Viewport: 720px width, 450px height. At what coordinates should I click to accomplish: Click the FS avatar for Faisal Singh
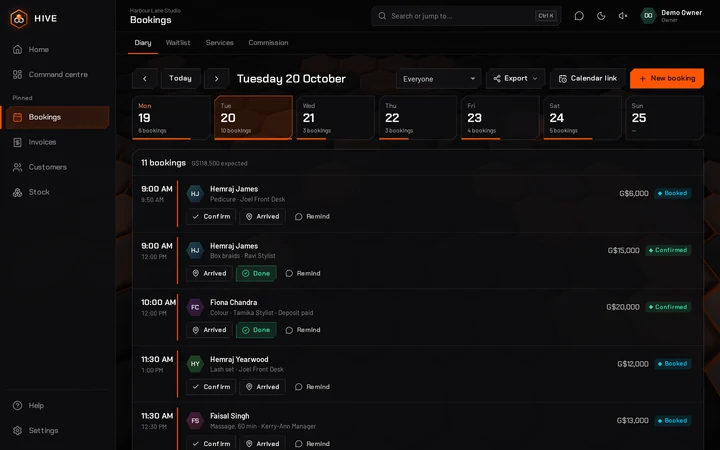[195, 421]
